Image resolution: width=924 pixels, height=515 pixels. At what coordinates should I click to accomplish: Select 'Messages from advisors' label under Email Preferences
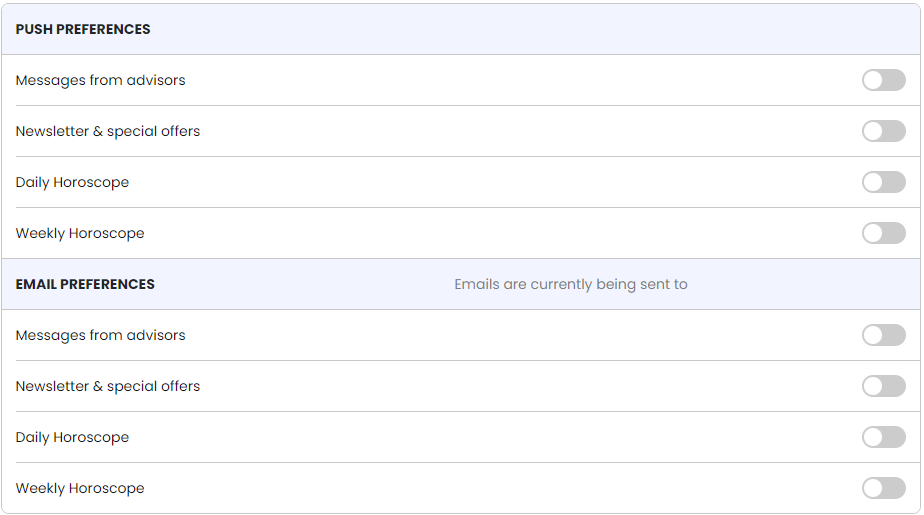(100, 335)
